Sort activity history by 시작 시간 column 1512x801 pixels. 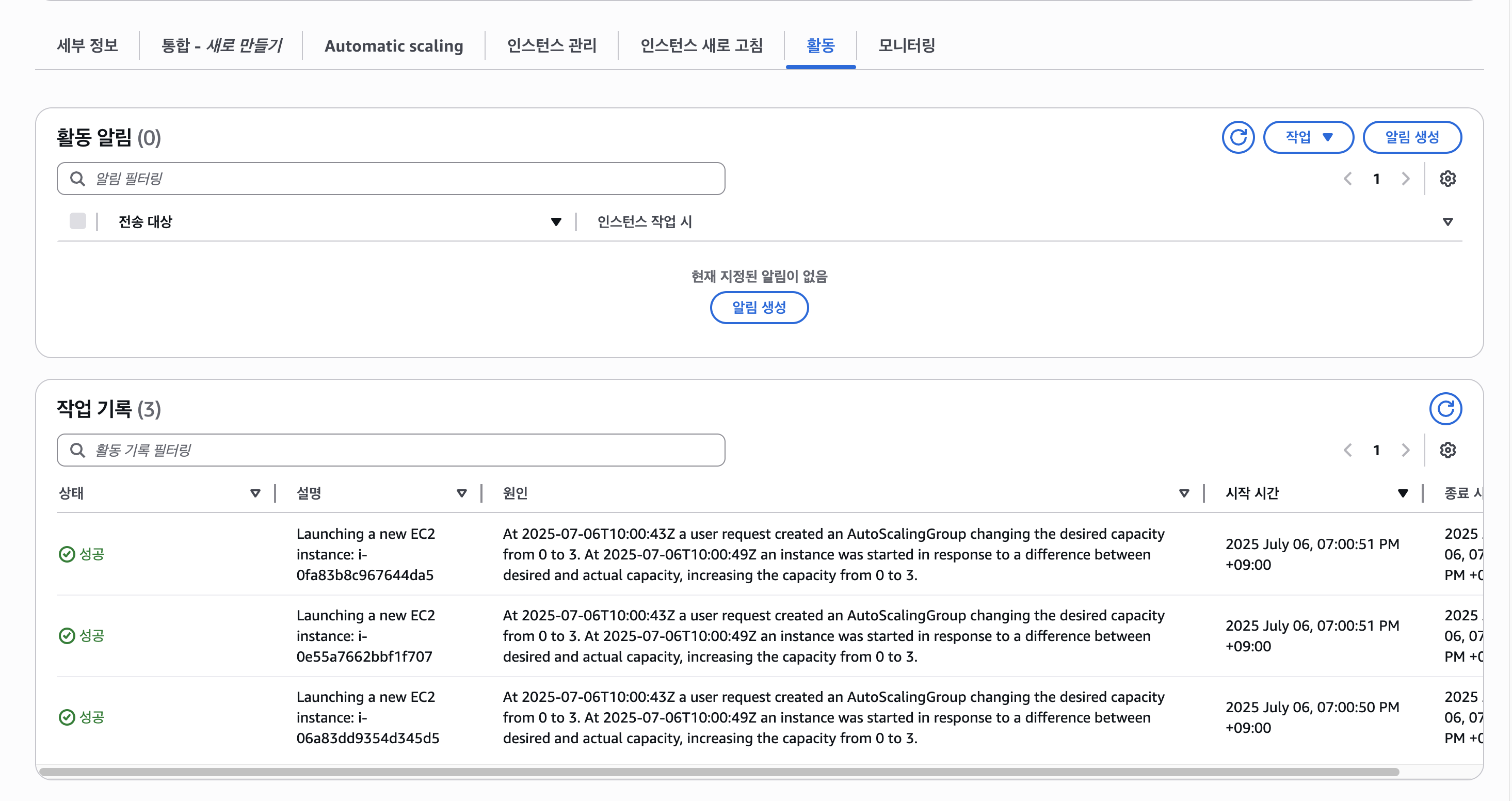(1402, 493)
